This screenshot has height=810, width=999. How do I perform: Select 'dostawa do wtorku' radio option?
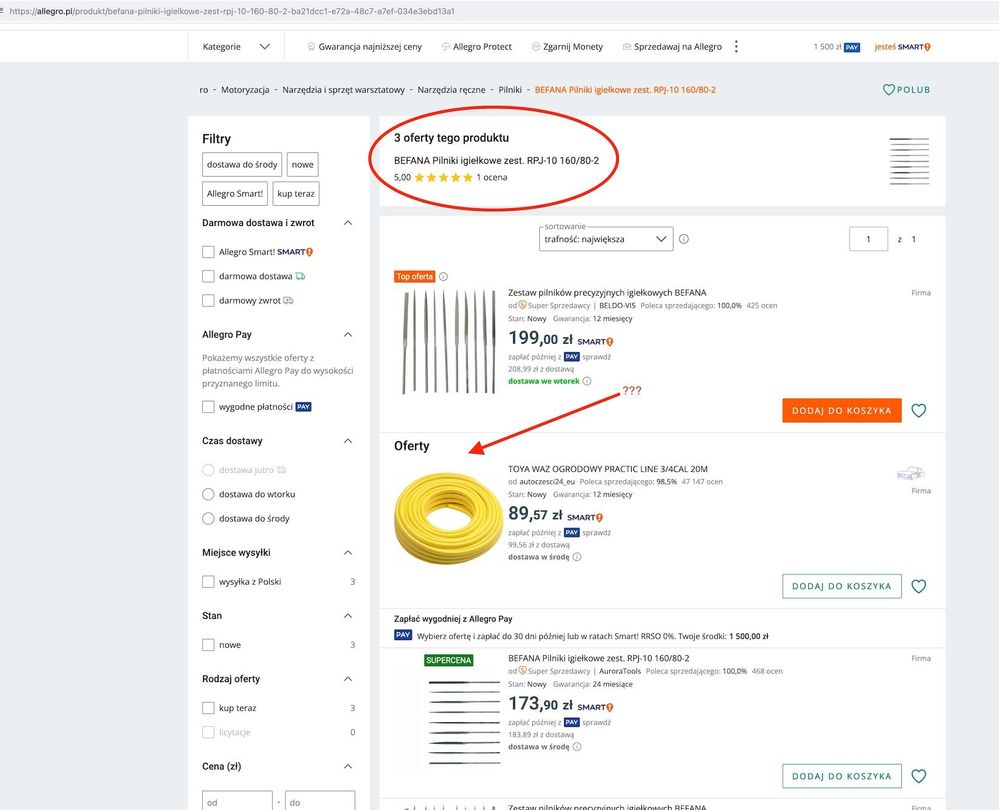[208, 494]
